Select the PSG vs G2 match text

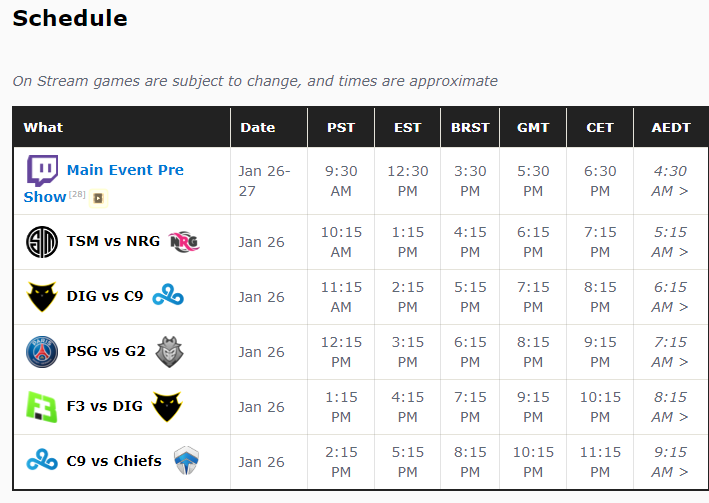106,351
